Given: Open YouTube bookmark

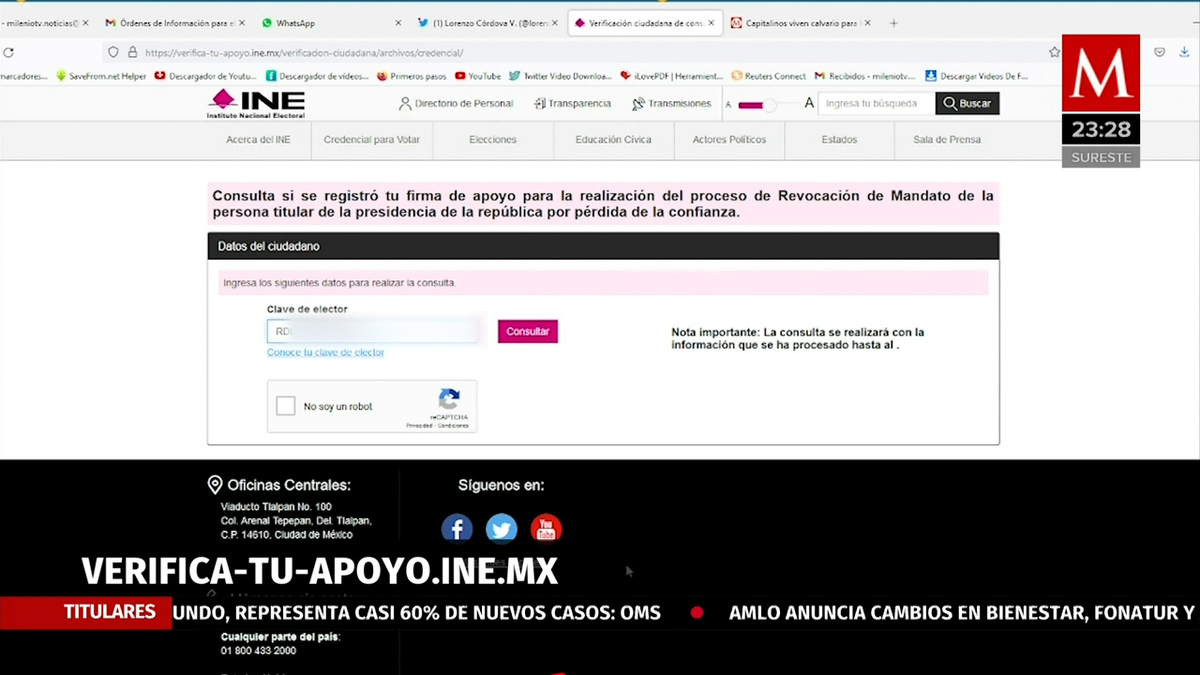Looking at the screenshot, I should pos(478,76).
